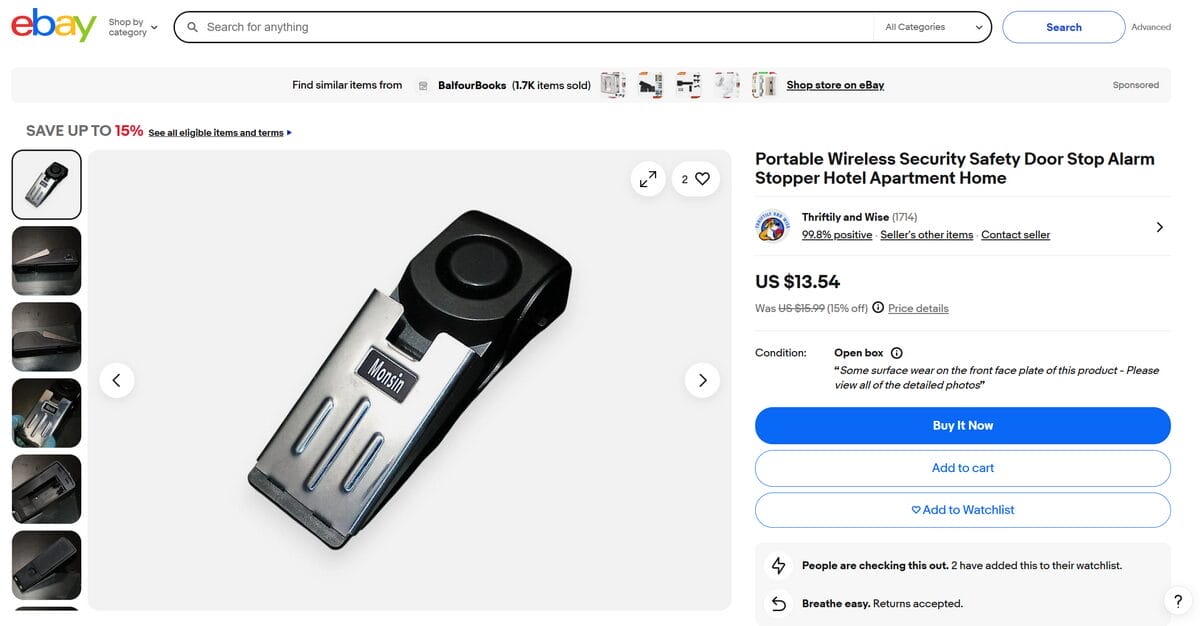Select the second product image thumbnail

tap(46, 260)
